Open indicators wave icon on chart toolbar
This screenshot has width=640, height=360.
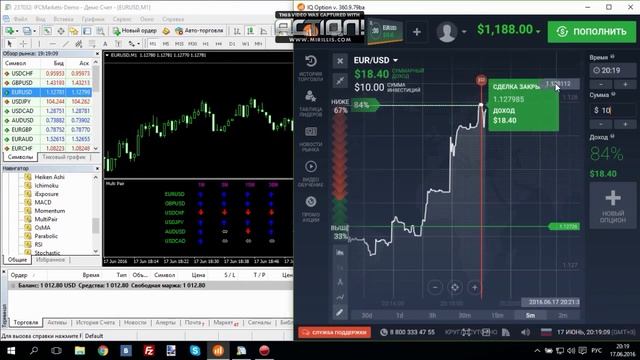(340, 298)
